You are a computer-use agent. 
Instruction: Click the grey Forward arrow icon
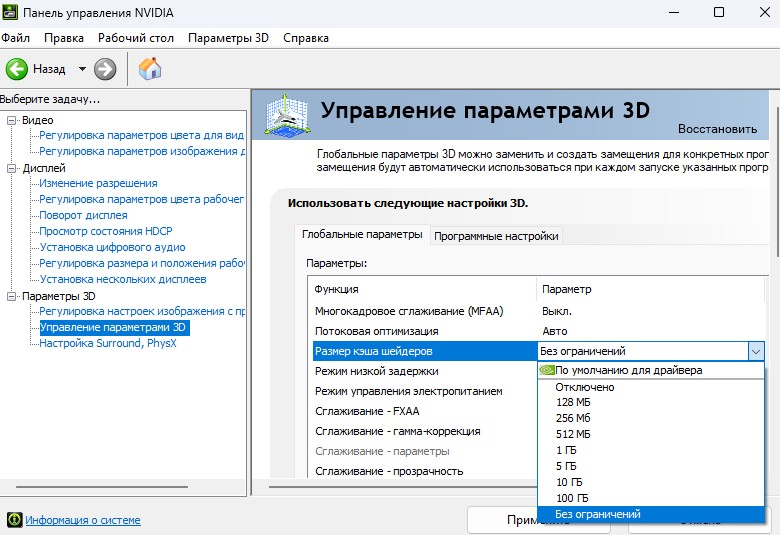pyautogui.click(x=105, y=69)
